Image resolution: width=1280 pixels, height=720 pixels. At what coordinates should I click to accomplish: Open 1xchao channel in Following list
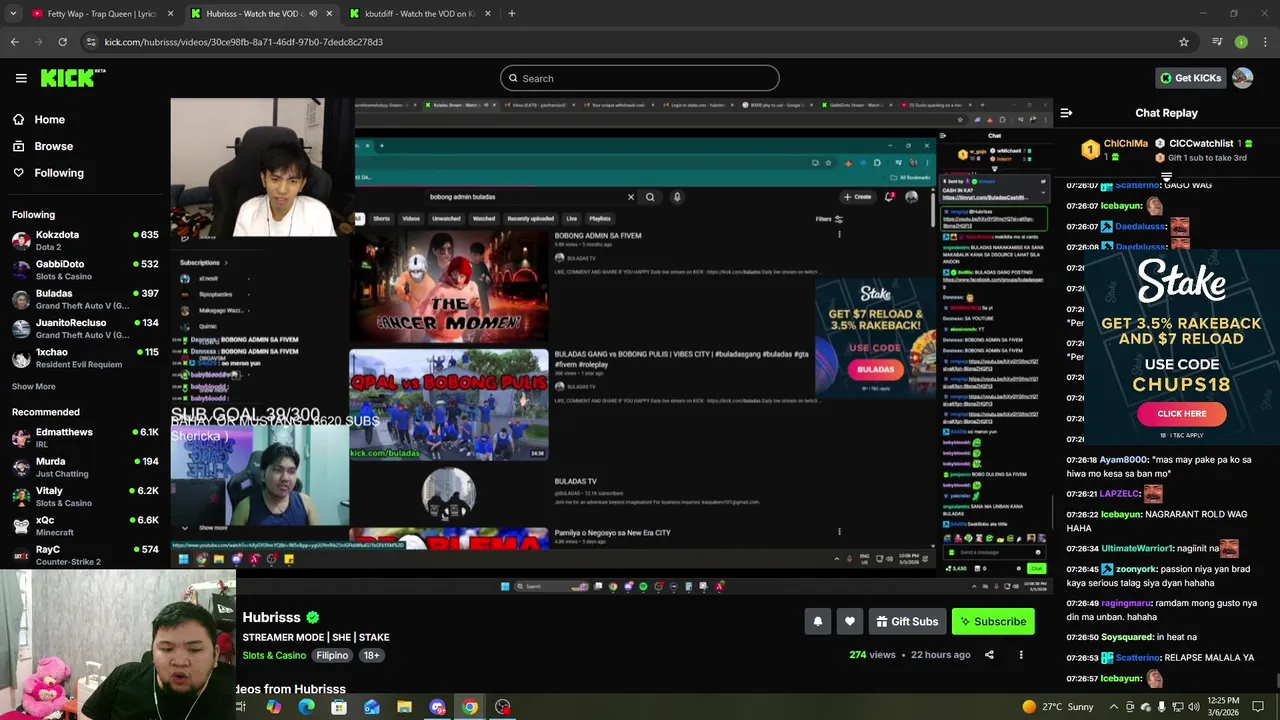point(85,358)
